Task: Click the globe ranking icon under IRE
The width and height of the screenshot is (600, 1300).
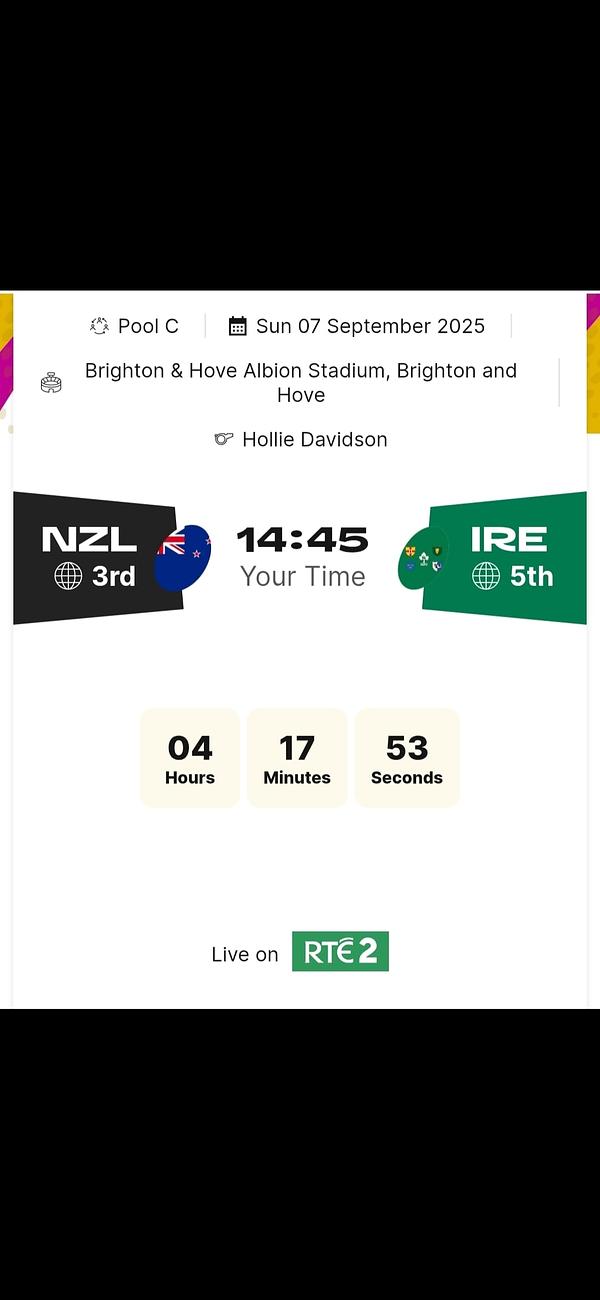Action: pyautogui.click(x=486, y=576)
